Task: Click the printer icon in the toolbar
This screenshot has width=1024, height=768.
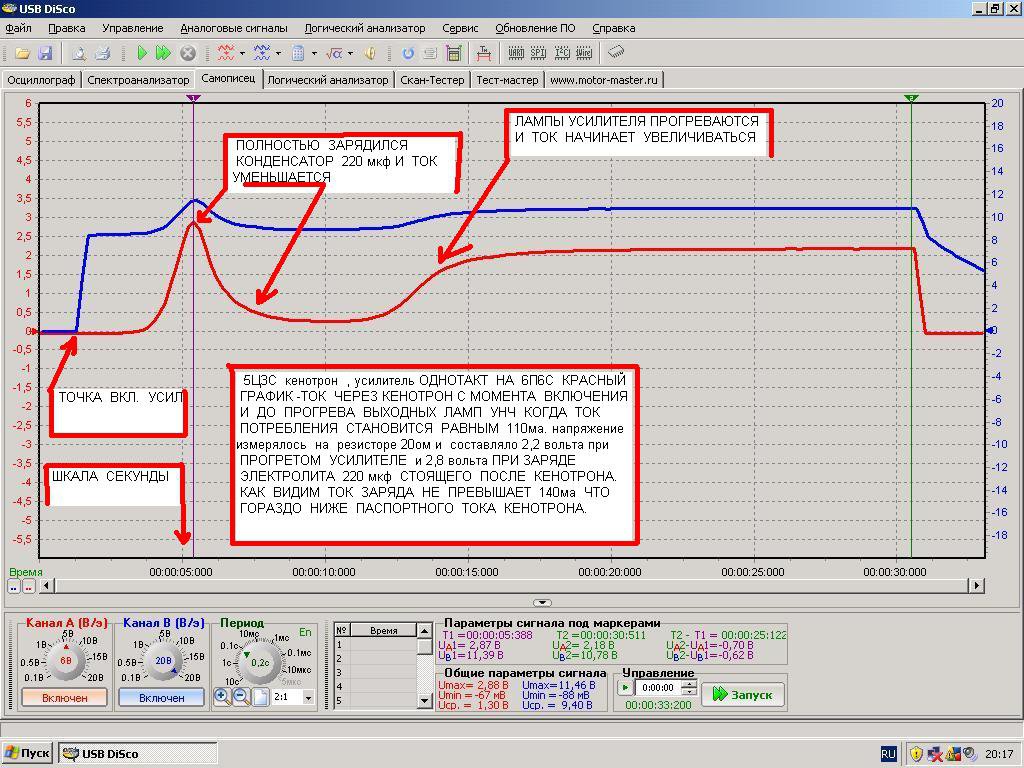Action: [x=103, y=54]
